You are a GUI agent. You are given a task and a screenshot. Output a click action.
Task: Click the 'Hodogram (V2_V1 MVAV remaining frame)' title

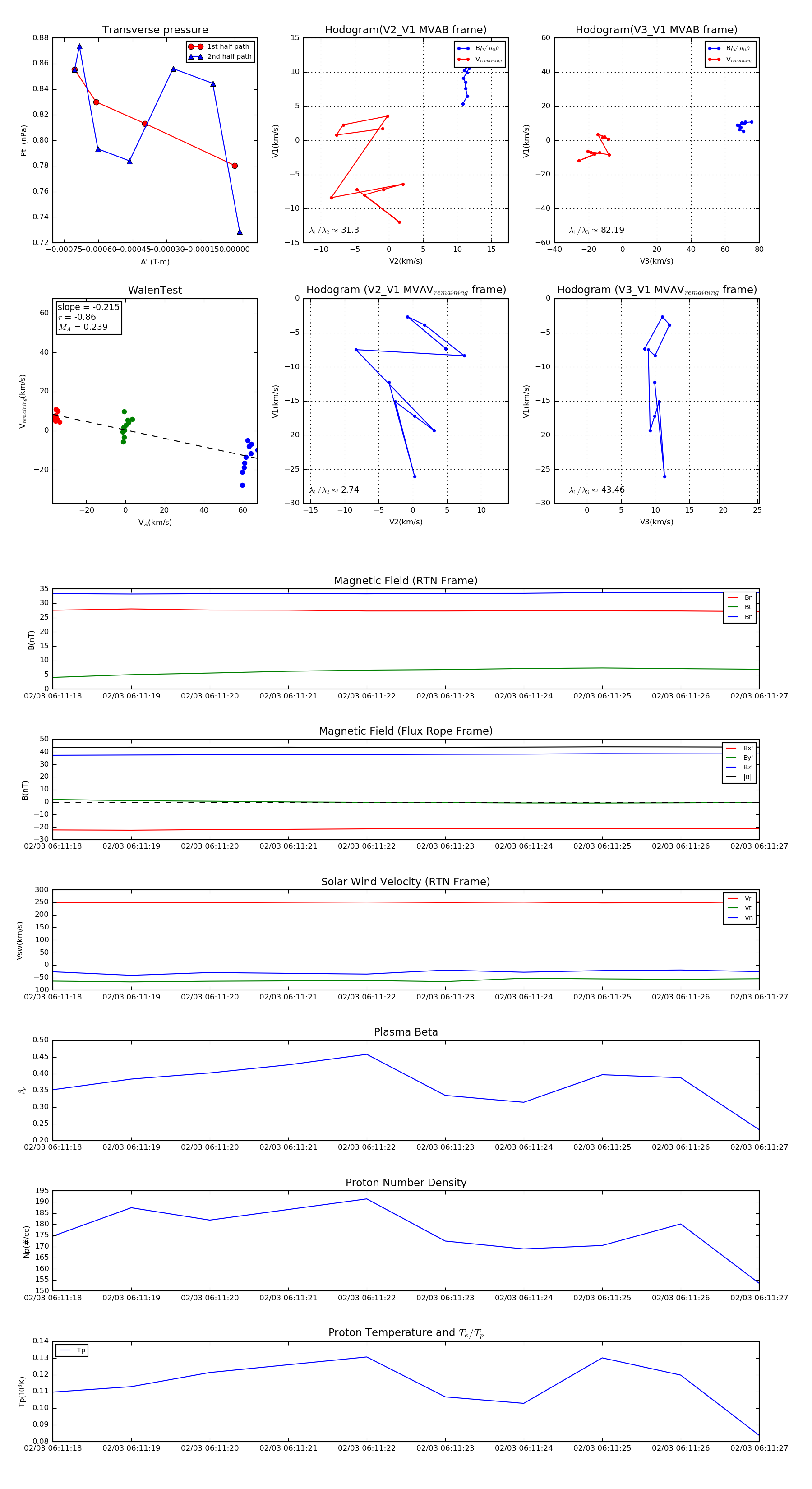pyautogui.click(x=406, y=290)
